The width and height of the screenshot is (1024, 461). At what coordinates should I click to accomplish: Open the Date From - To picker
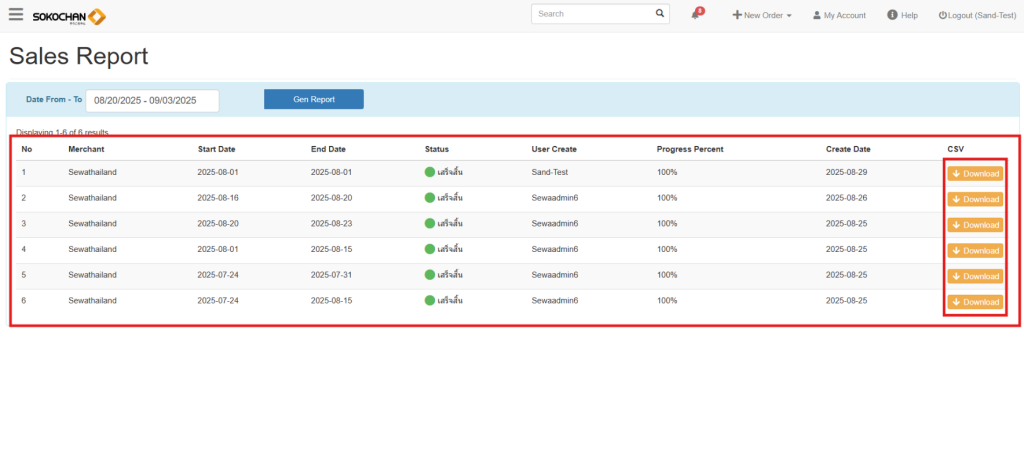pos(152,100)
